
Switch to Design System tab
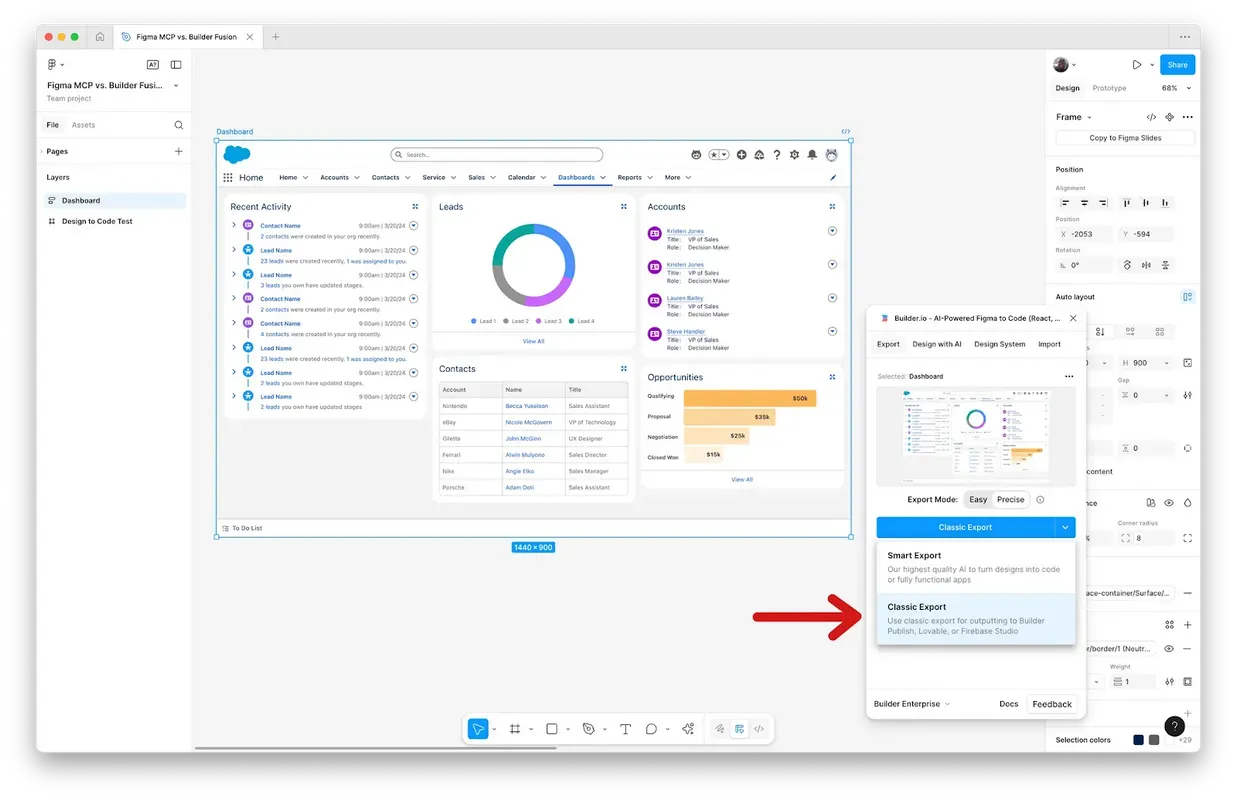point(999,344)
